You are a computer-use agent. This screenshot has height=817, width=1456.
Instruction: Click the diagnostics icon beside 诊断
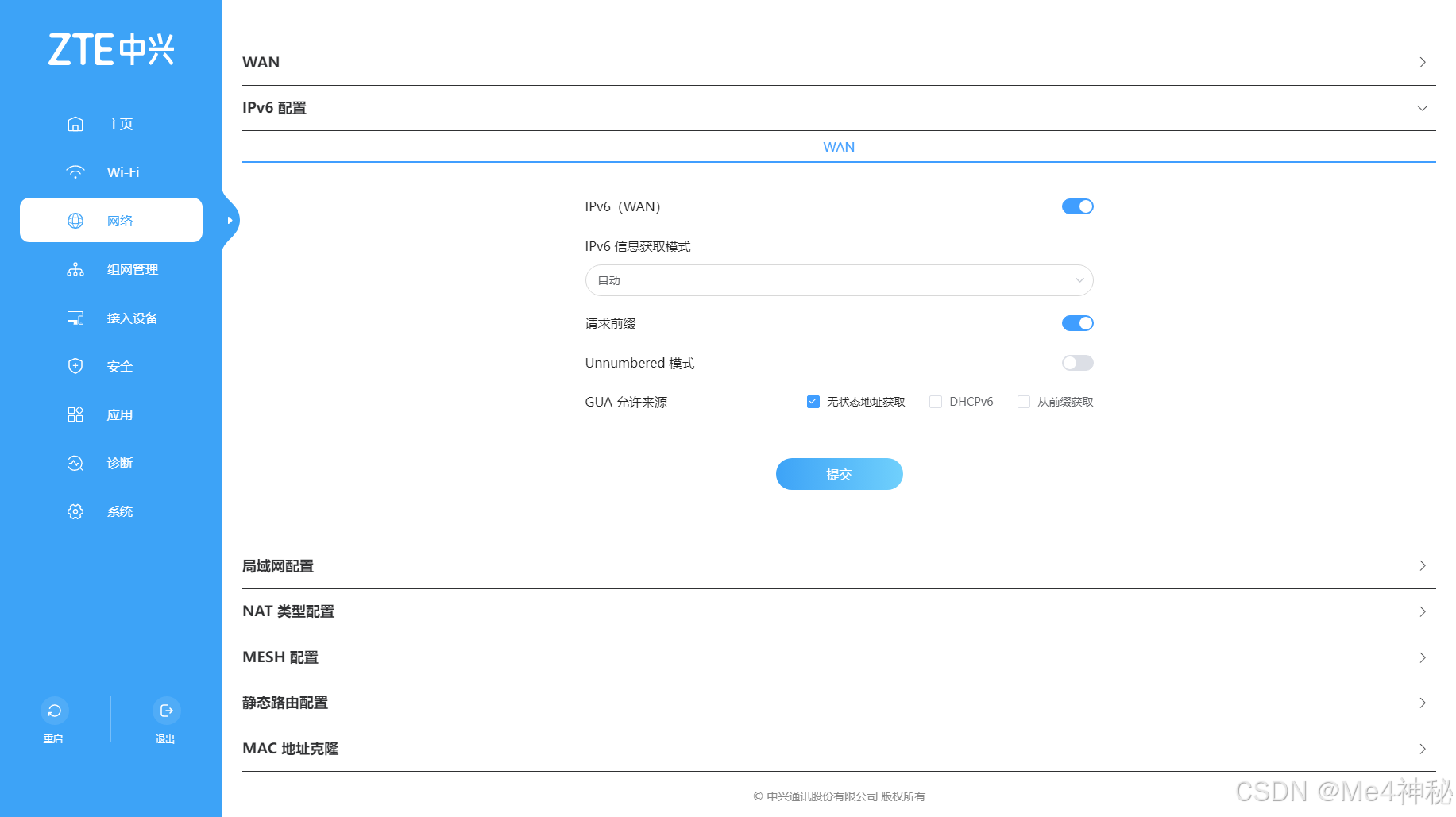click(x=75, y=463)
